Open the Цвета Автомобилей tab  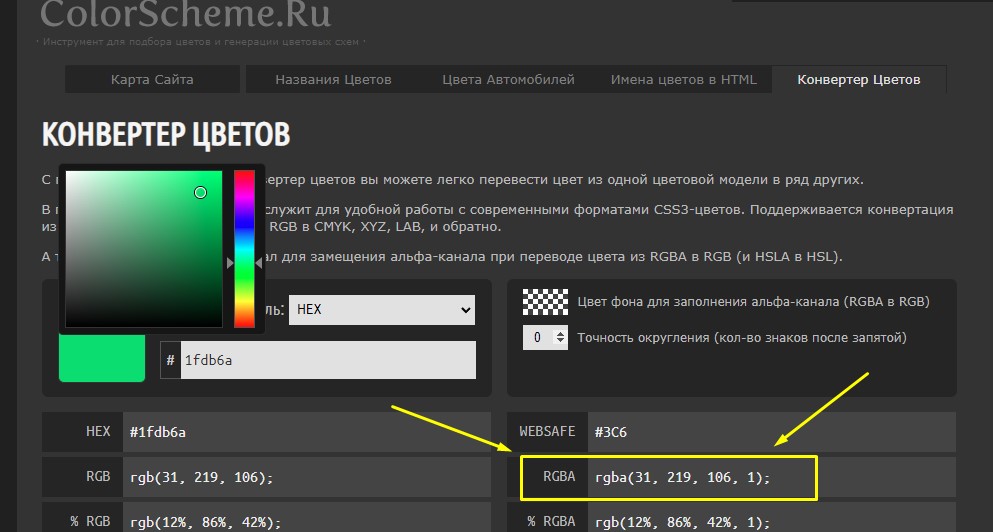coord(508,80)
